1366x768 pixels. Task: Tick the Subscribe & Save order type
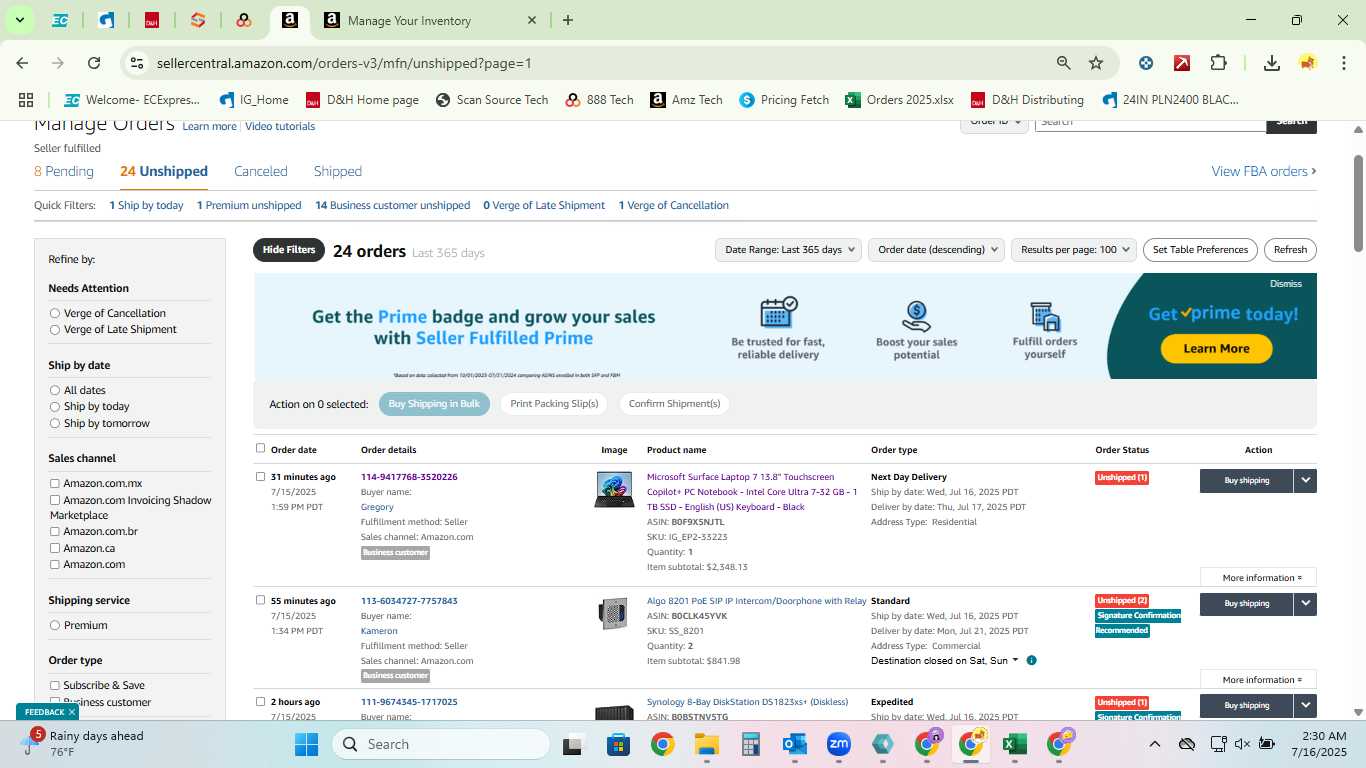pyautogui.click(x=55, y=685)
